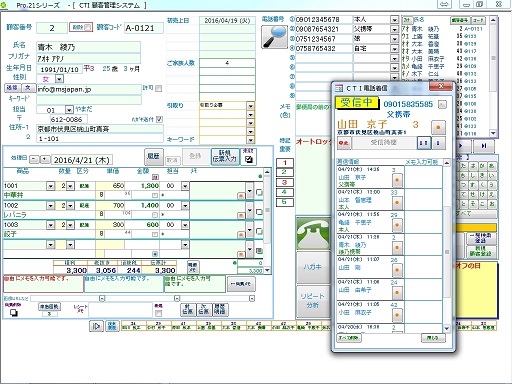Click the 顧客コード input field A-0121

tap(144, 28)
